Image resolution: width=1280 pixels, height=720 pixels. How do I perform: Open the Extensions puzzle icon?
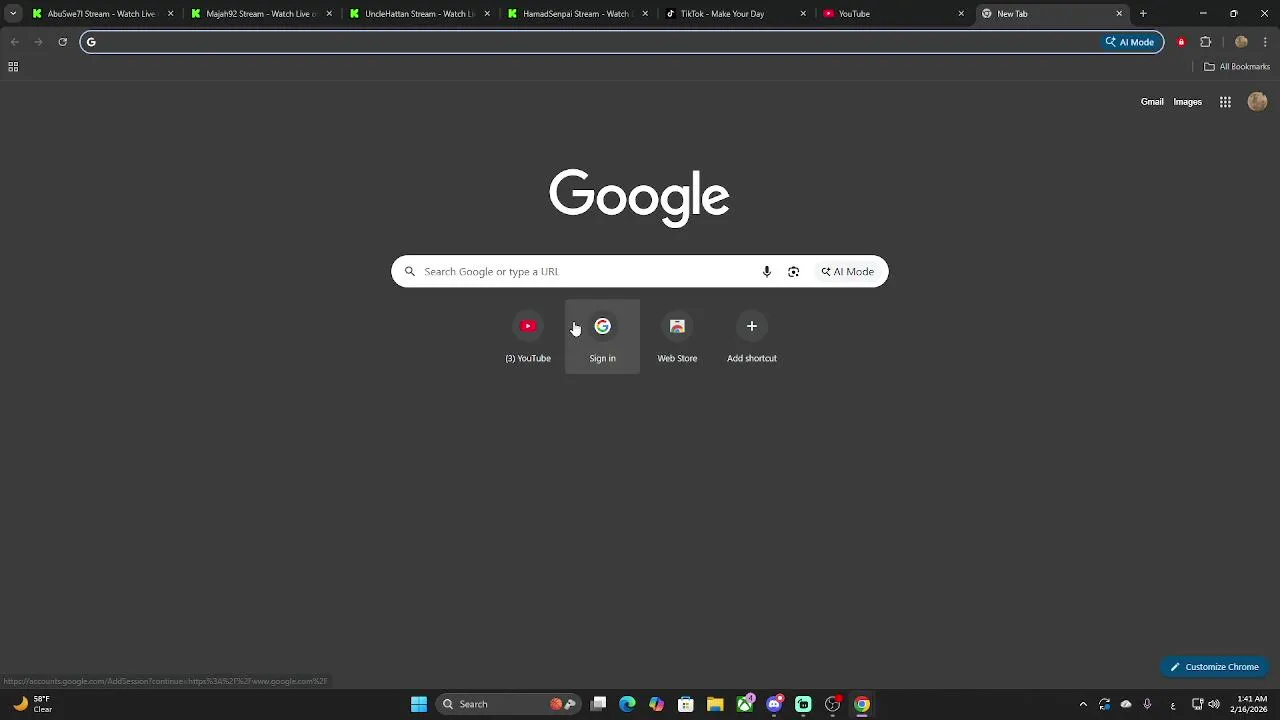pyautogui.click(x=1205, y=42)
